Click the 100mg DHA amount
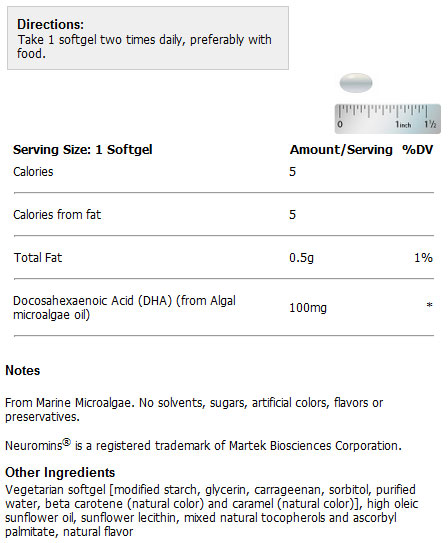448x543 pixels. pos(308,308)
